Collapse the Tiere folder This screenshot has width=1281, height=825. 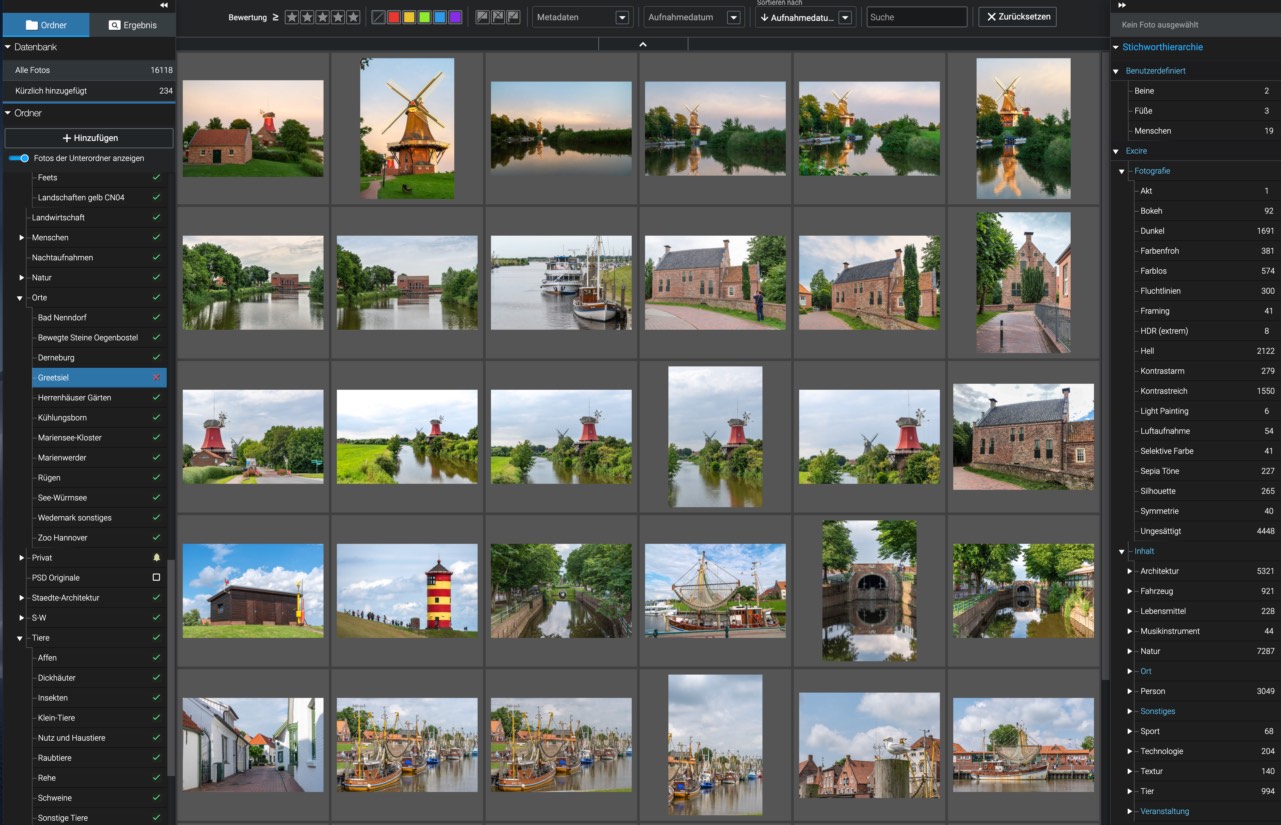click(x=21, y=637)
